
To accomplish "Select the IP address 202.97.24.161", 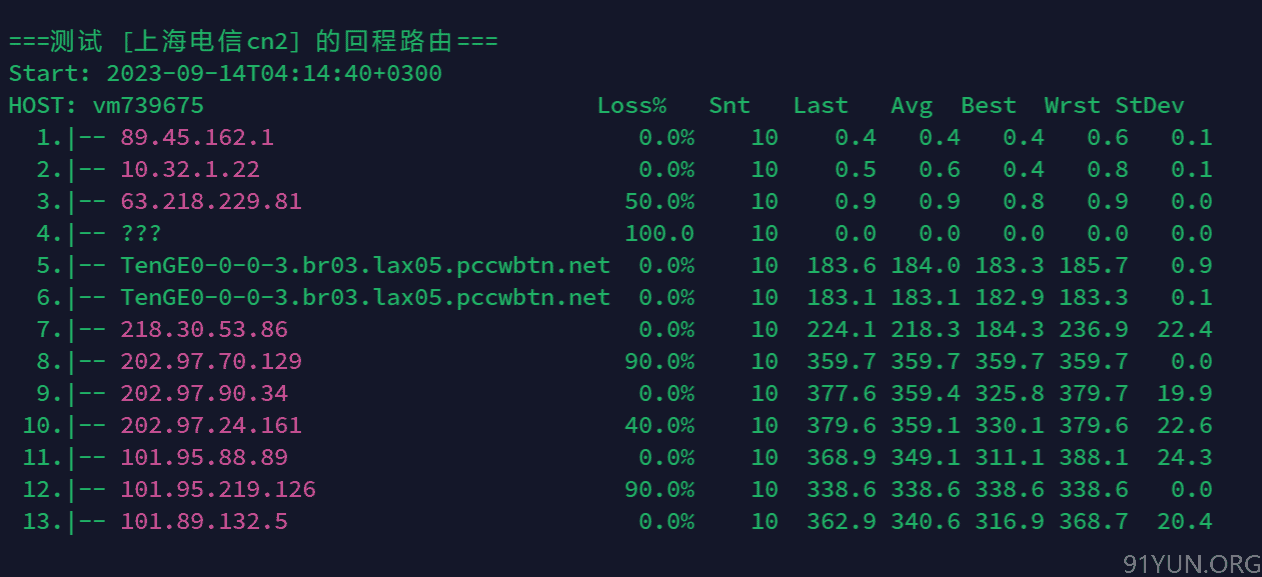I will 211,425.
